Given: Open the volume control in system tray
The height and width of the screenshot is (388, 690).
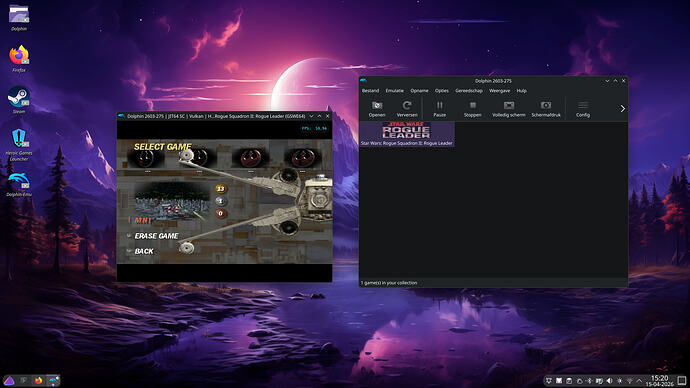Looking at the screenshot, I should tap(609, 381).
